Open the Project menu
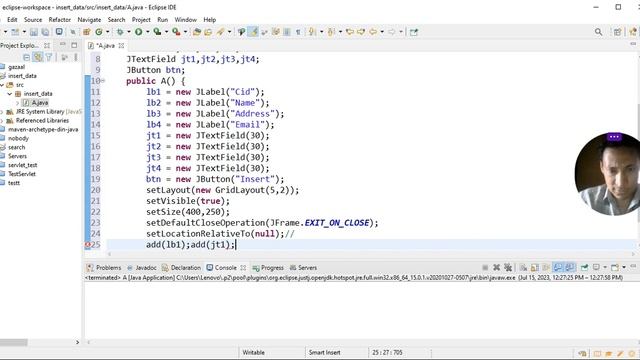The image size is (640, 360). (x=141, y=20)
